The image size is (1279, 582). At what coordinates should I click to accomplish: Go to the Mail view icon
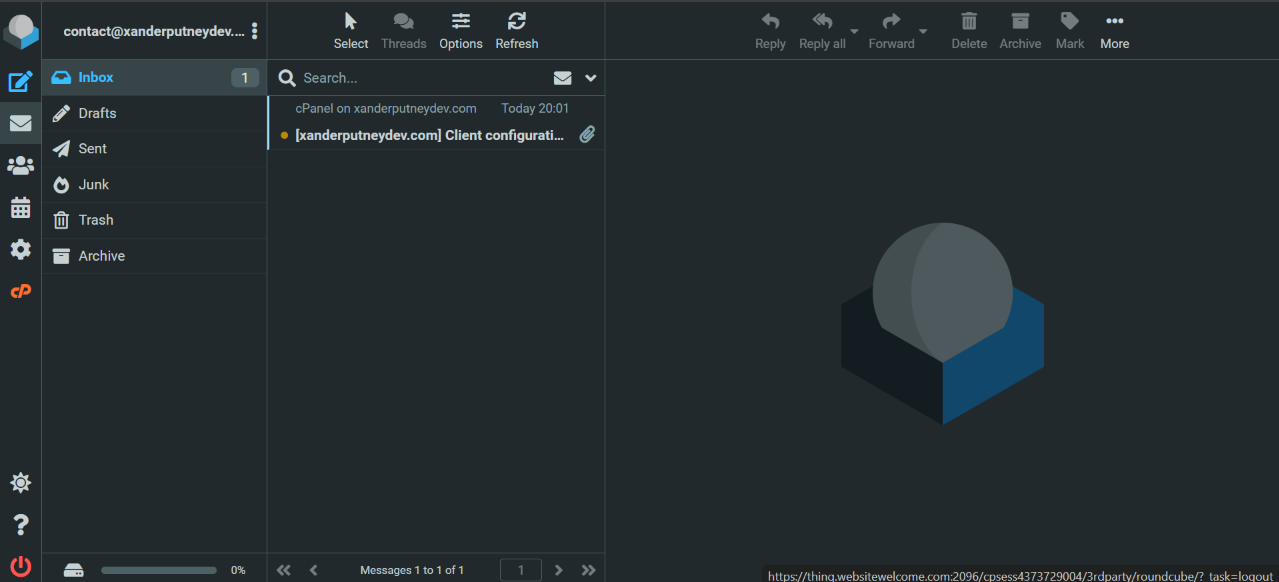point(20,124)
